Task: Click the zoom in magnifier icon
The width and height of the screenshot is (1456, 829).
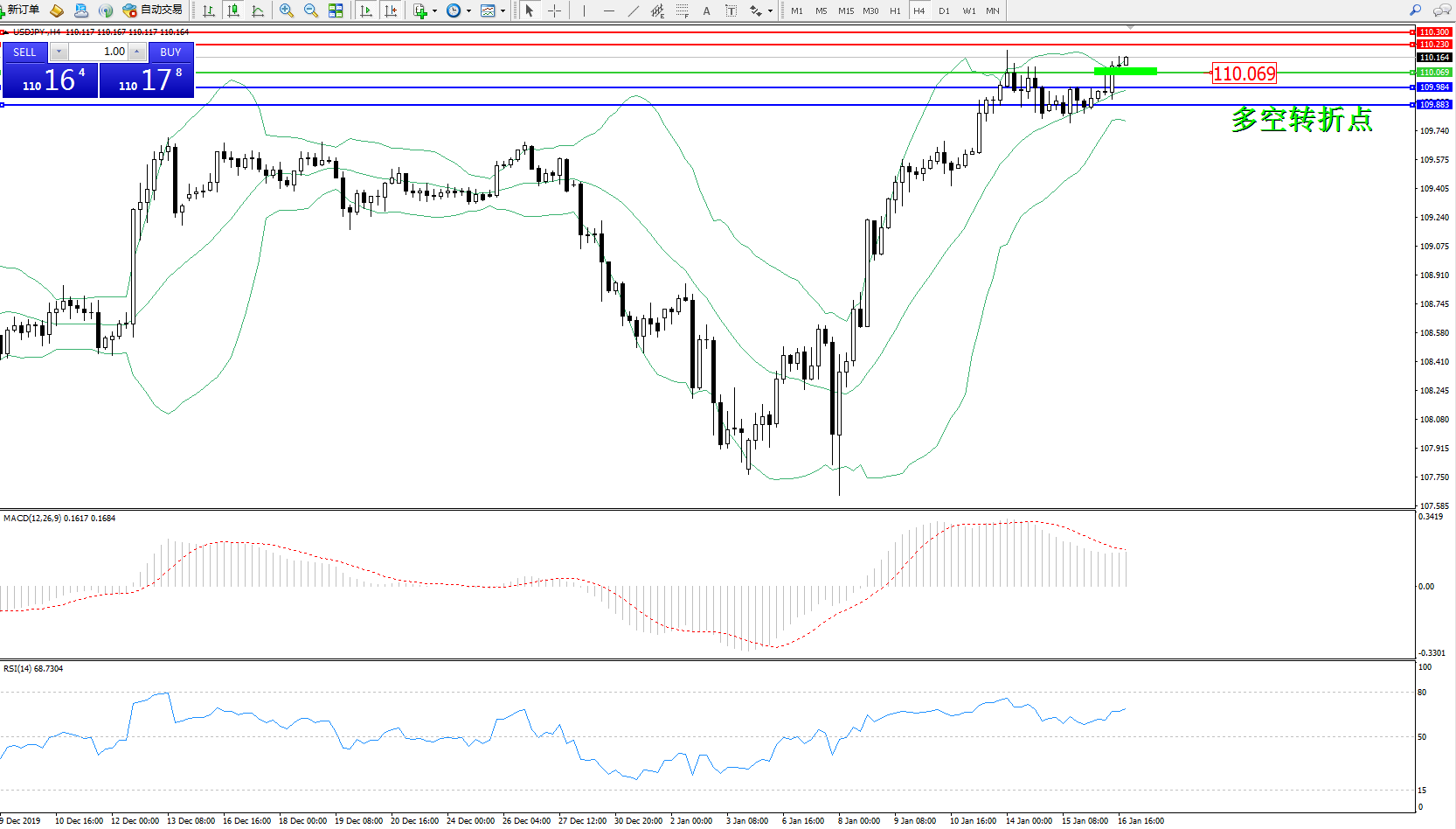Action: pos(286,10)
